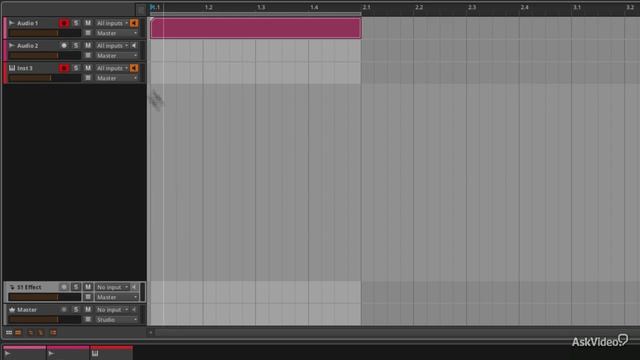The width and height of the screenshot is (640, 360).
Task: Open No input dropdown on Master track
Action: 112,310
